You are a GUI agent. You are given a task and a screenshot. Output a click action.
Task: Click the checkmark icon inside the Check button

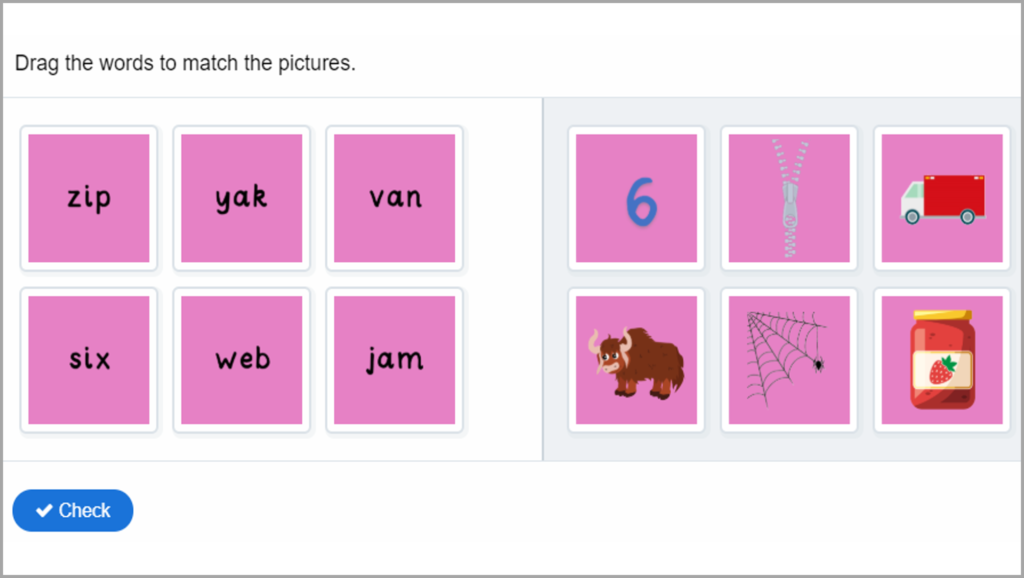[x=42, y=510]
